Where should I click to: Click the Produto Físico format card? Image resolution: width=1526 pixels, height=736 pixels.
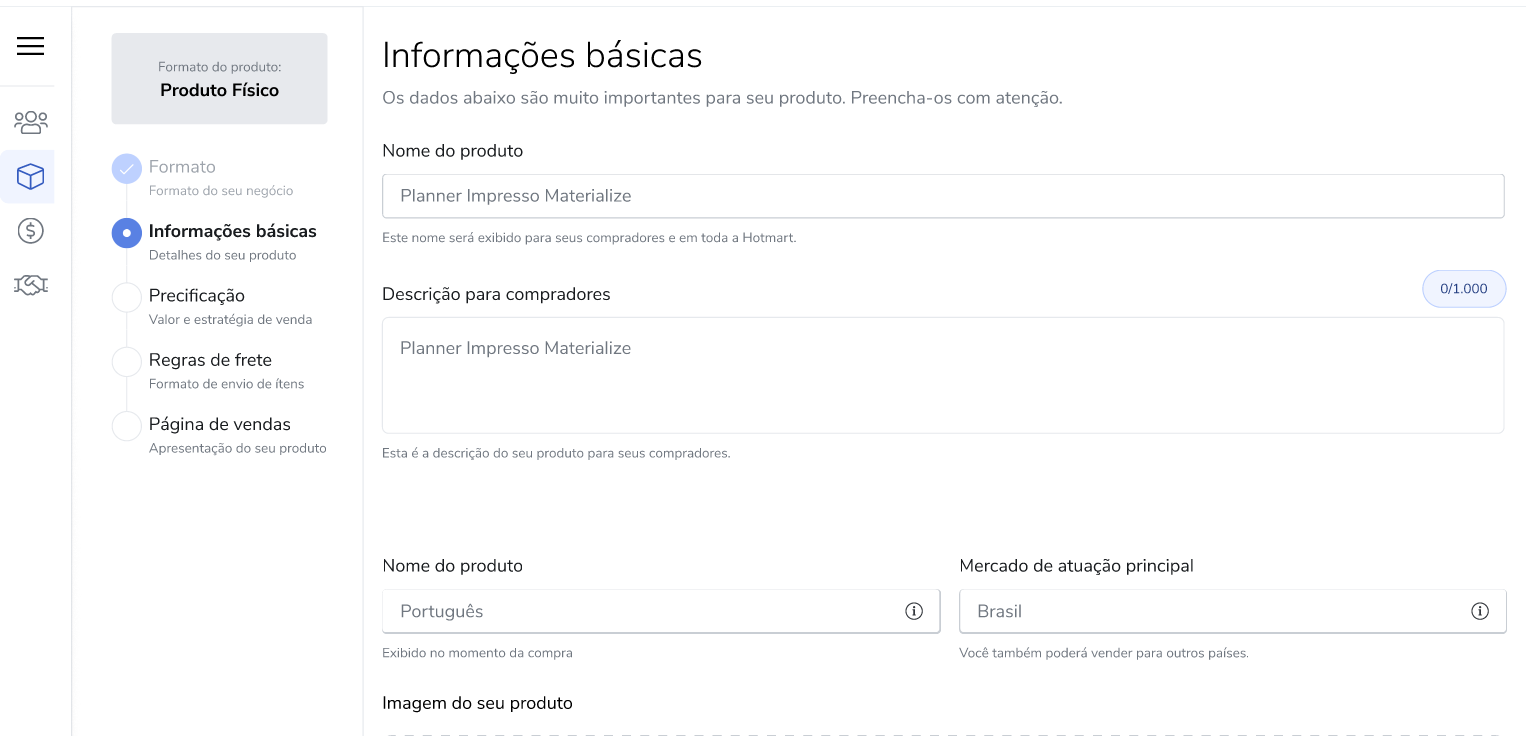[219, 79]
